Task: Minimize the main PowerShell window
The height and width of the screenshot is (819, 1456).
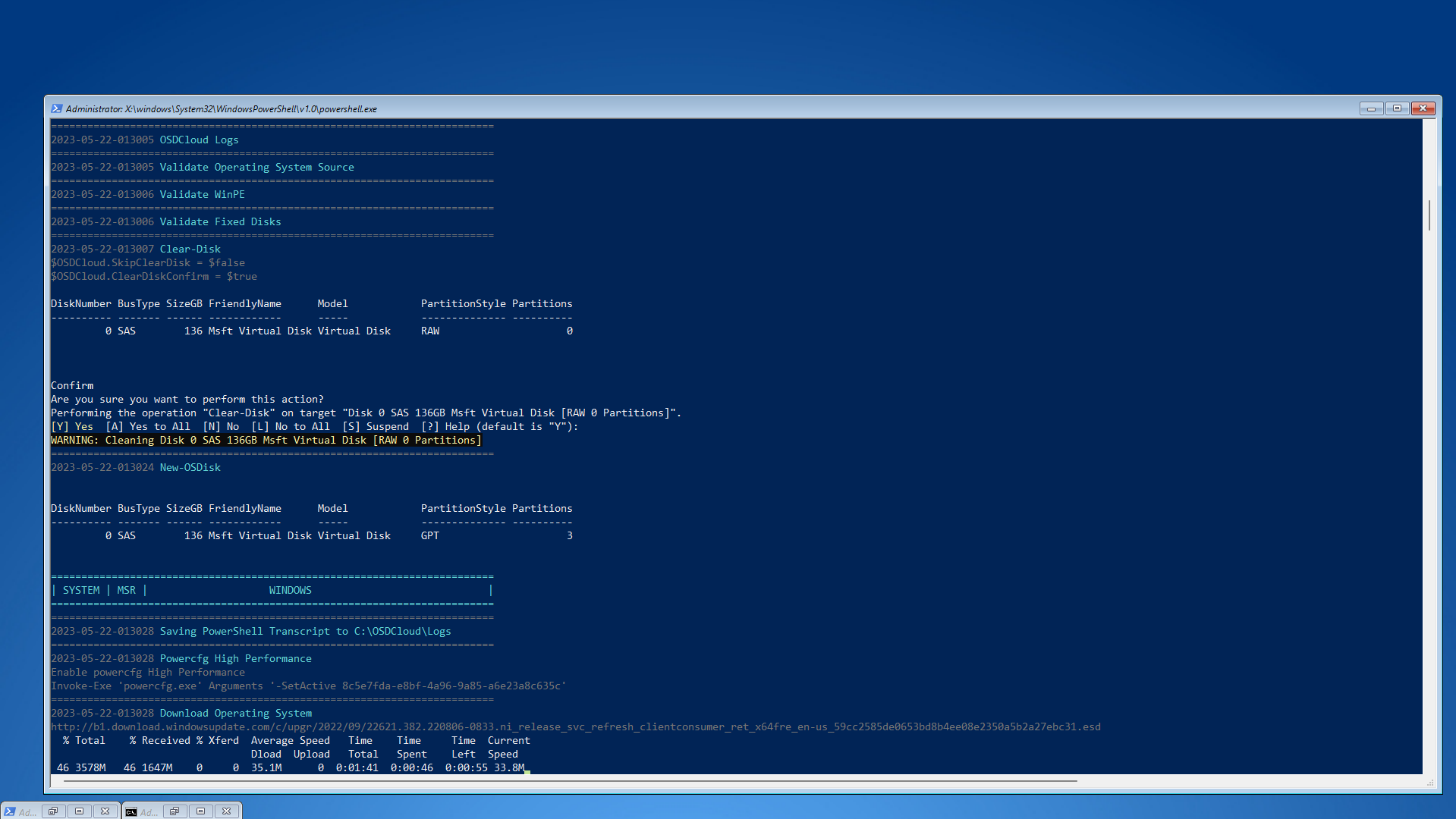Action: [1371, 108]
